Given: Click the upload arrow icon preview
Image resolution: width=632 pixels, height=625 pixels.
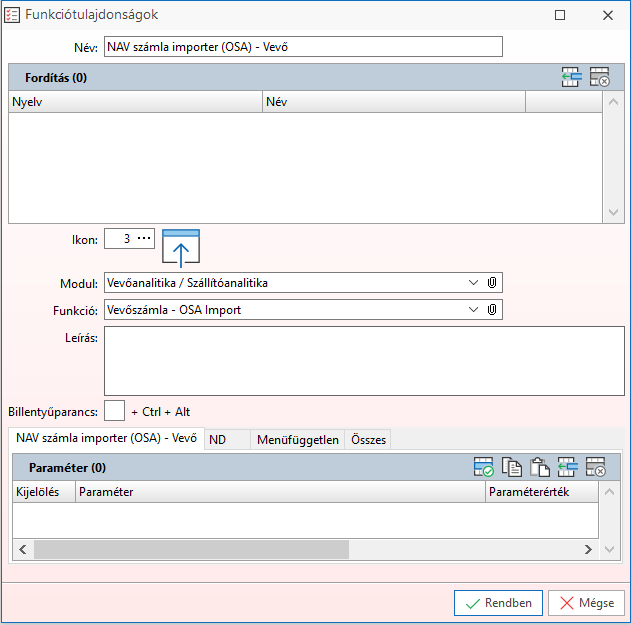Looking at the screenshot, I should tap(181, 248).
